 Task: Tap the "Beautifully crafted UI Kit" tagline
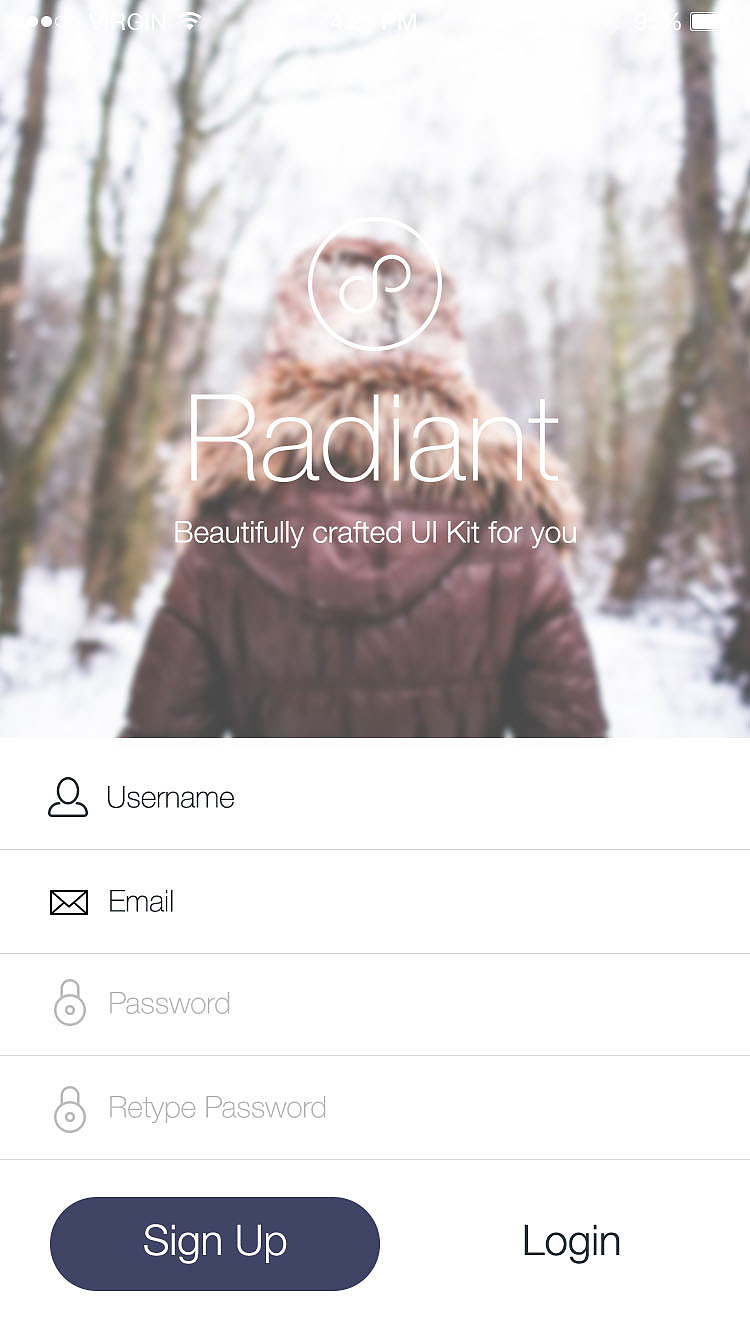(375, 532)
